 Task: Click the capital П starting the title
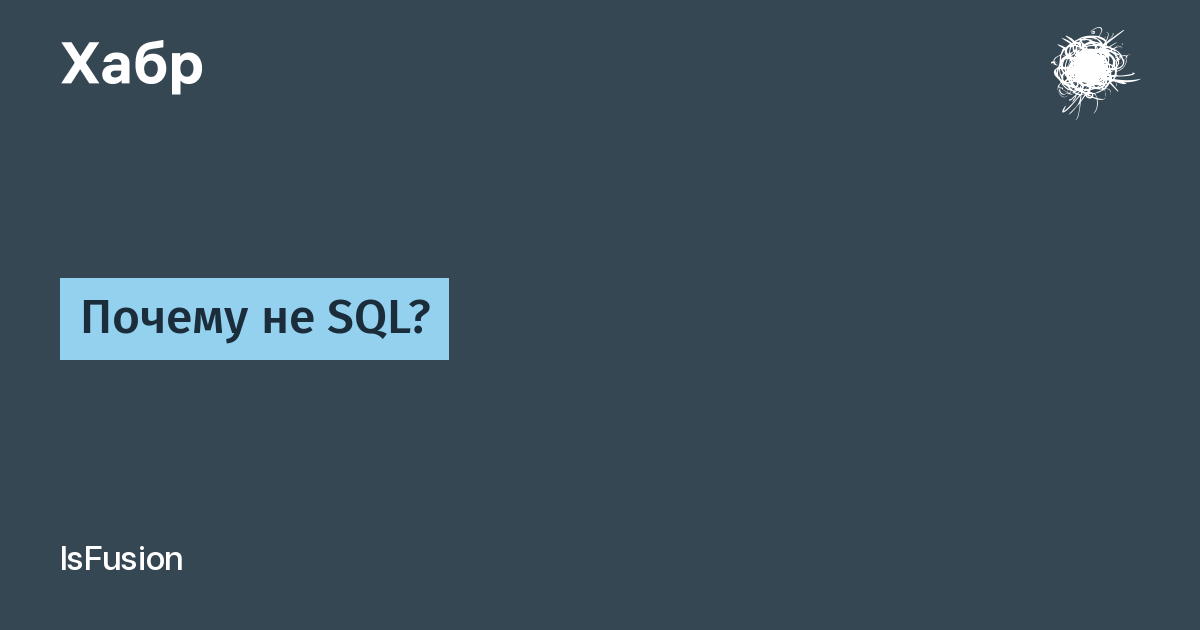[96, 318]
